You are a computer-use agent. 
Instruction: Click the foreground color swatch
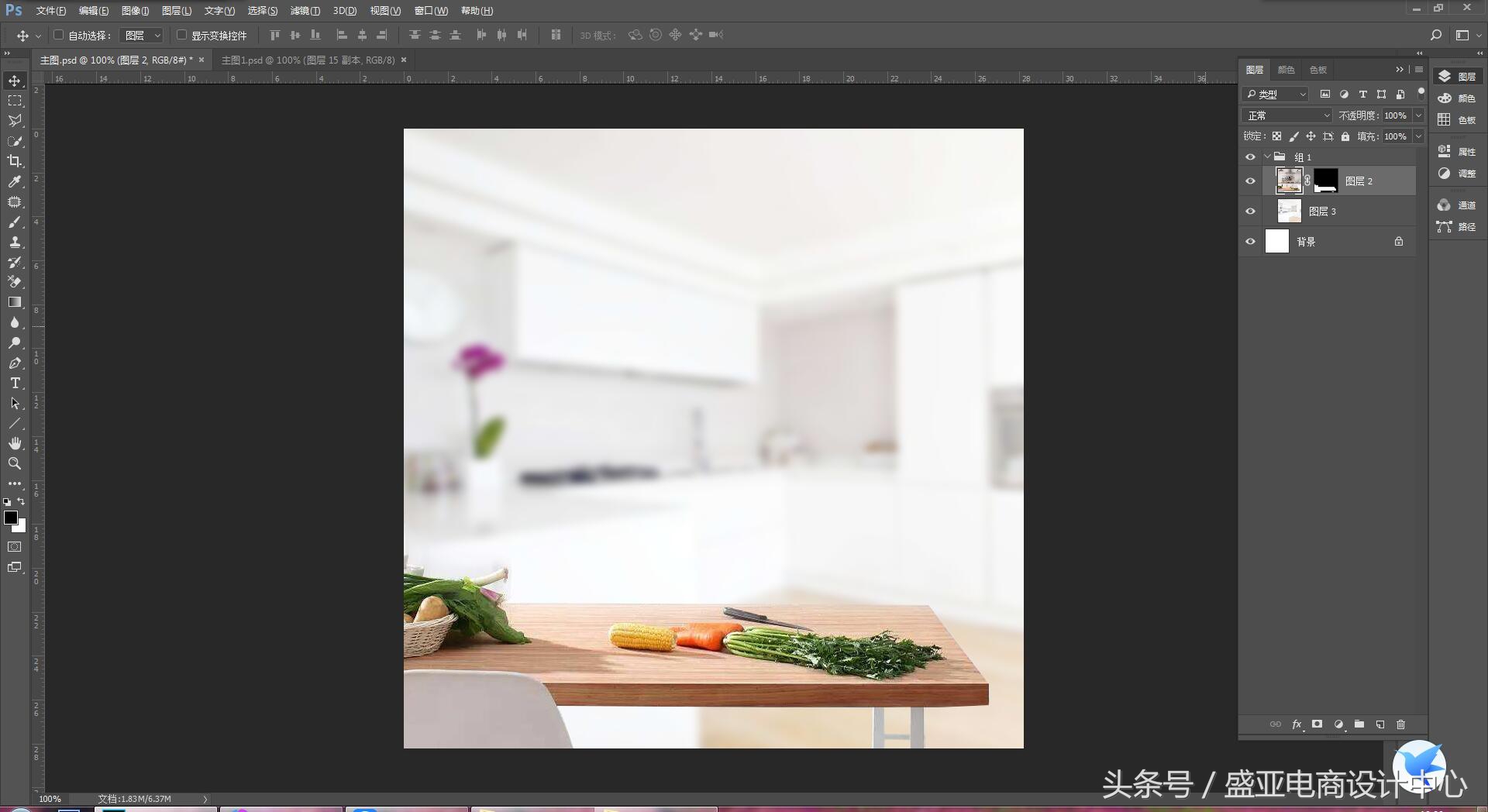click(x=10, y=518)
